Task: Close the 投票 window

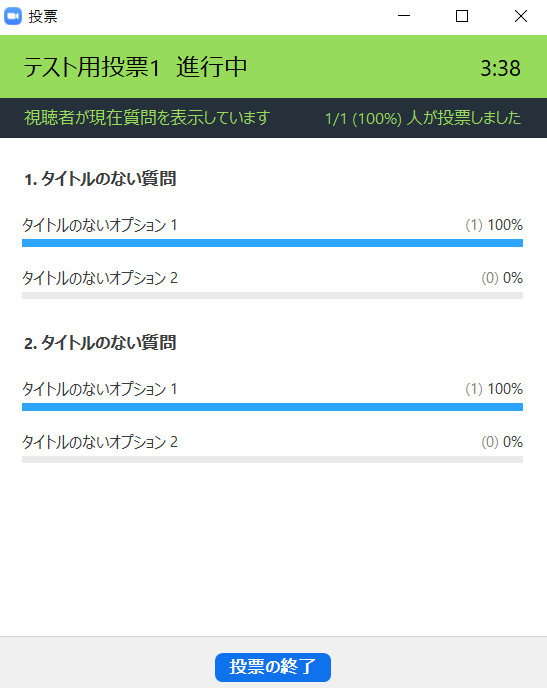Action: (521, 16)
